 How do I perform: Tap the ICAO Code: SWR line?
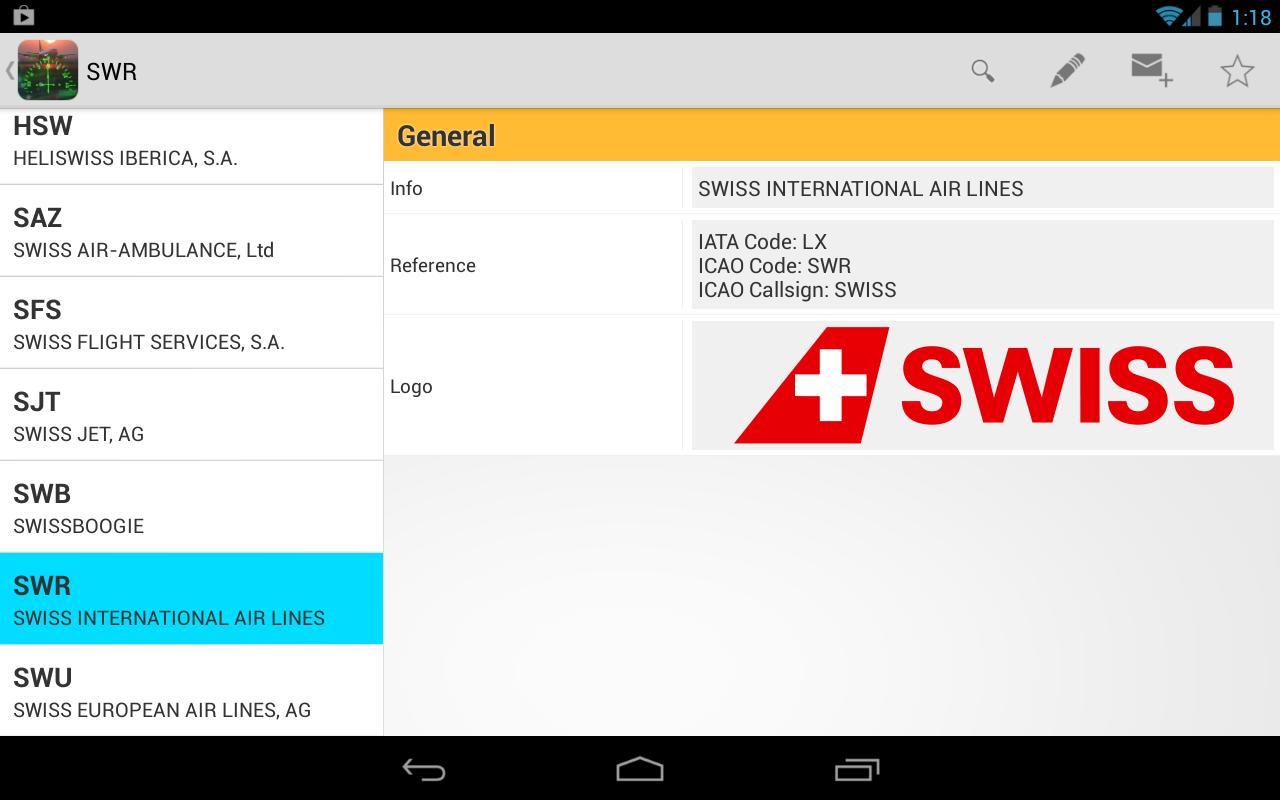(775, 266)
